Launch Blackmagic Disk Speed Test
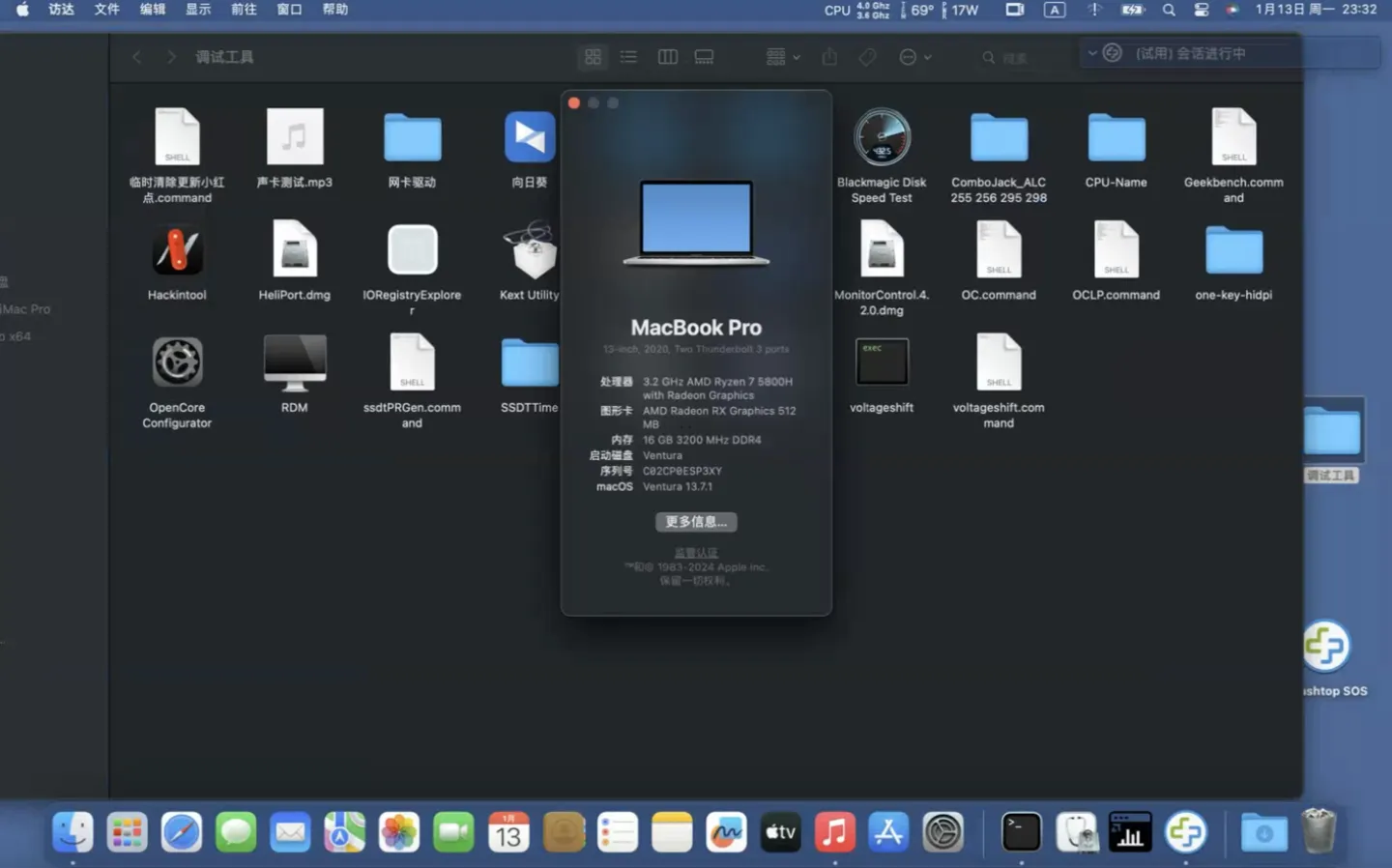The width and height of the screenshot is (1392, 868). point(882,138)
